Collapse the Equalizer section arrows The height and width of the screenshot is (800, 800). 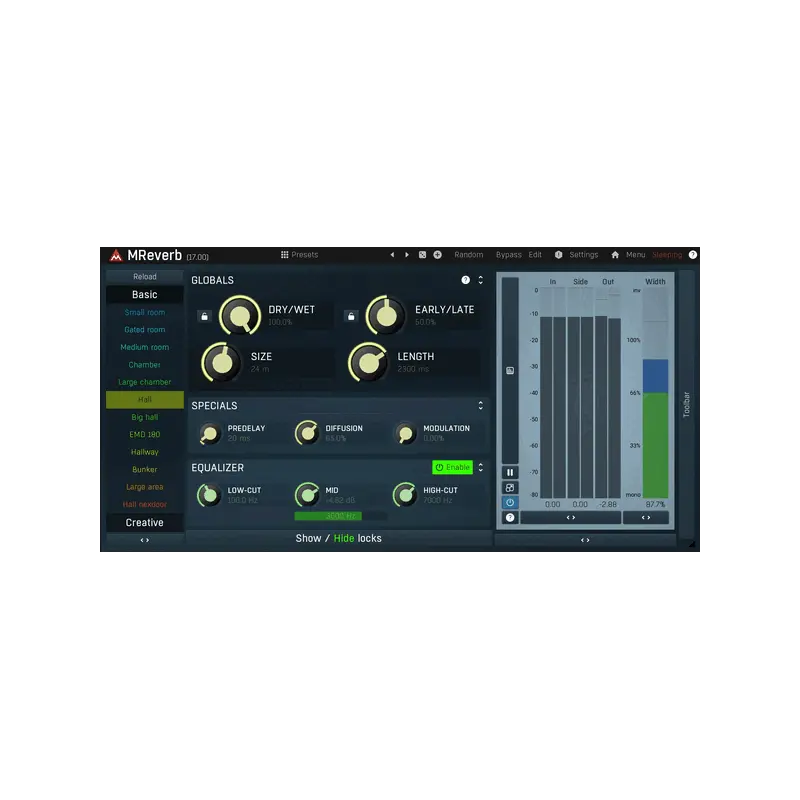tap(481, 467)
